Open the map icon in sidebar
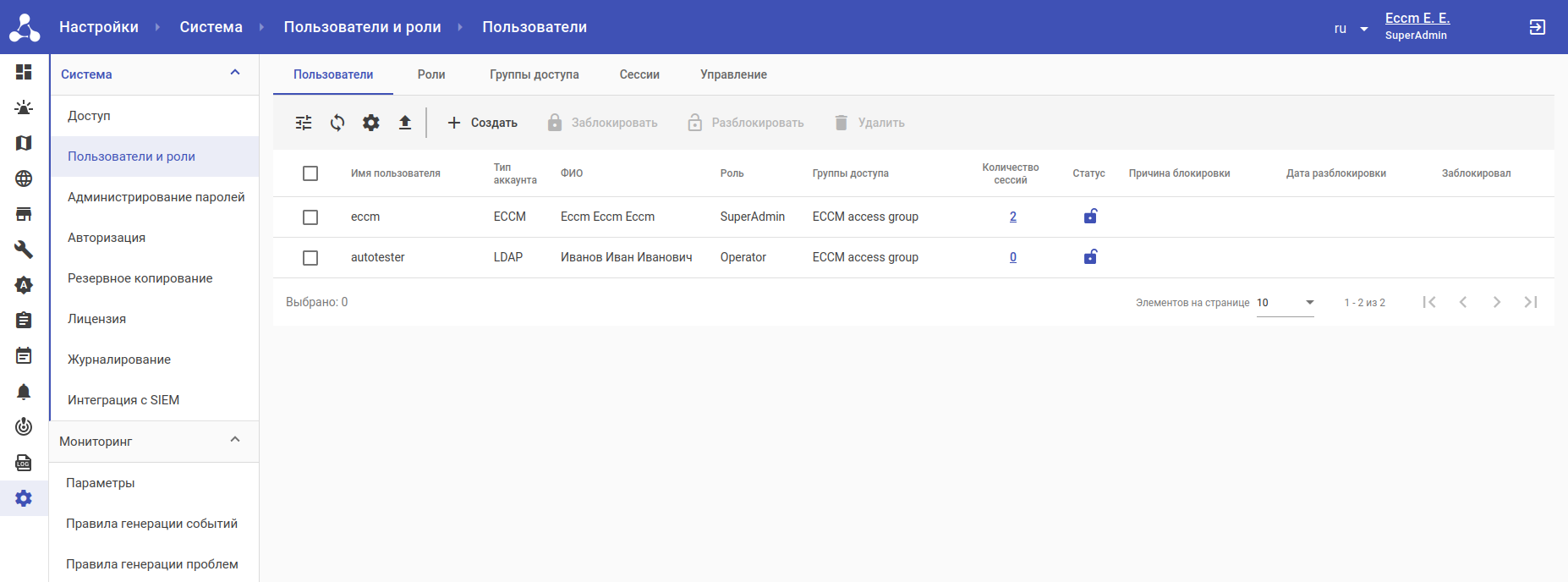 click(x=24, y=143)
